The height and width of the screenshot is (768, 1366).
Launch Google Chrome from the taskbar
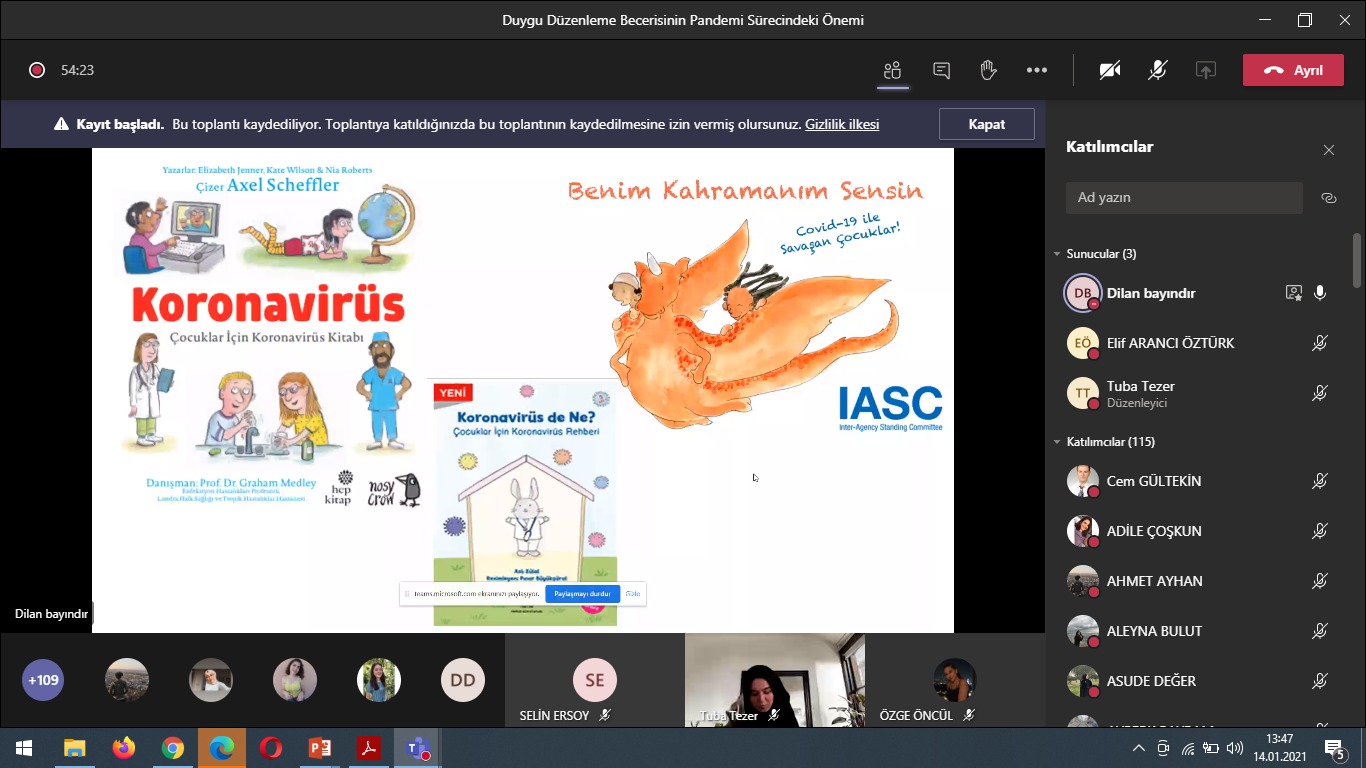tap(173, 748)
